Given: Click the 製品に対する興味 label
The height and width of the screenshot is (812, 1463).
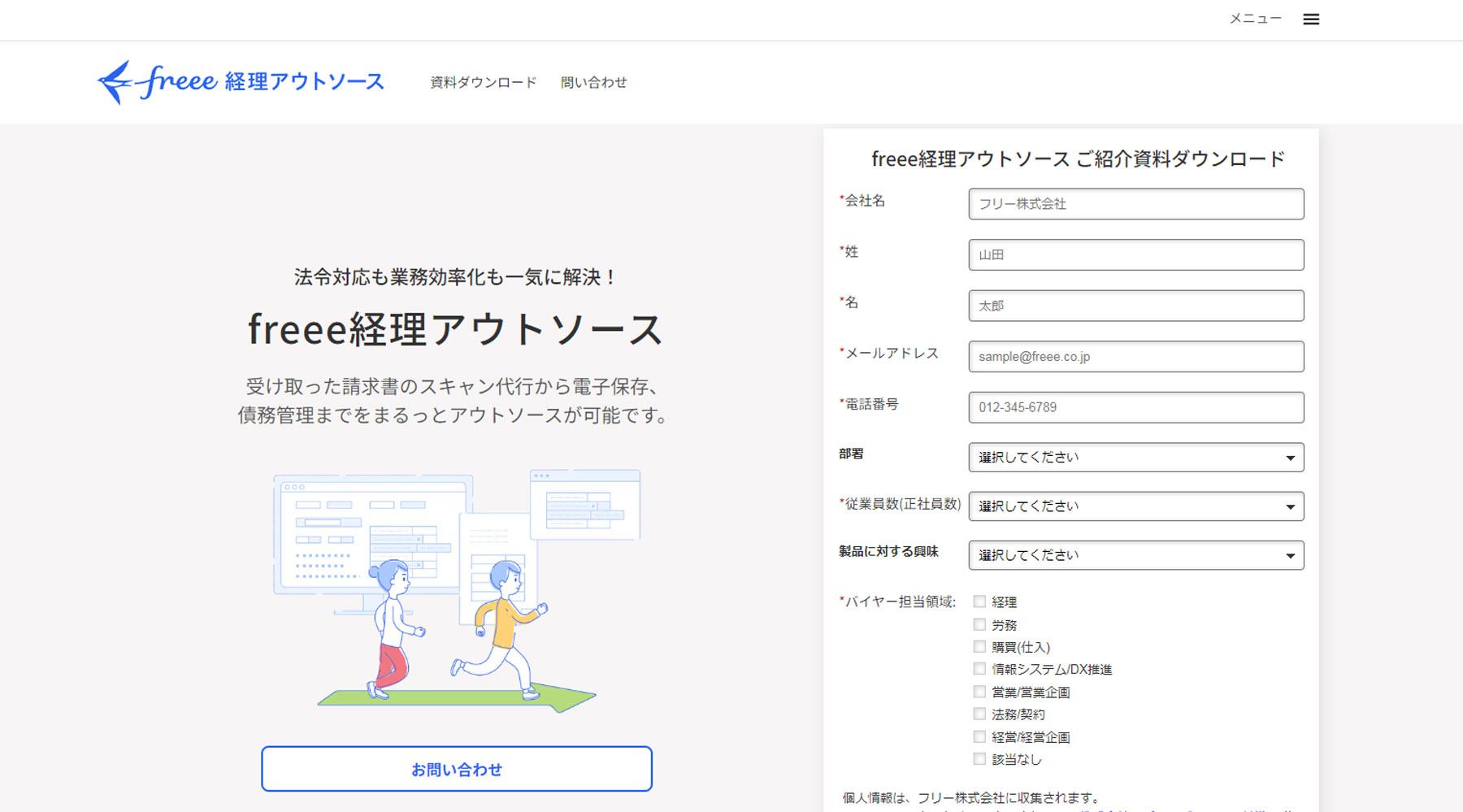Looking at the screenshot, I should [888, 551].
